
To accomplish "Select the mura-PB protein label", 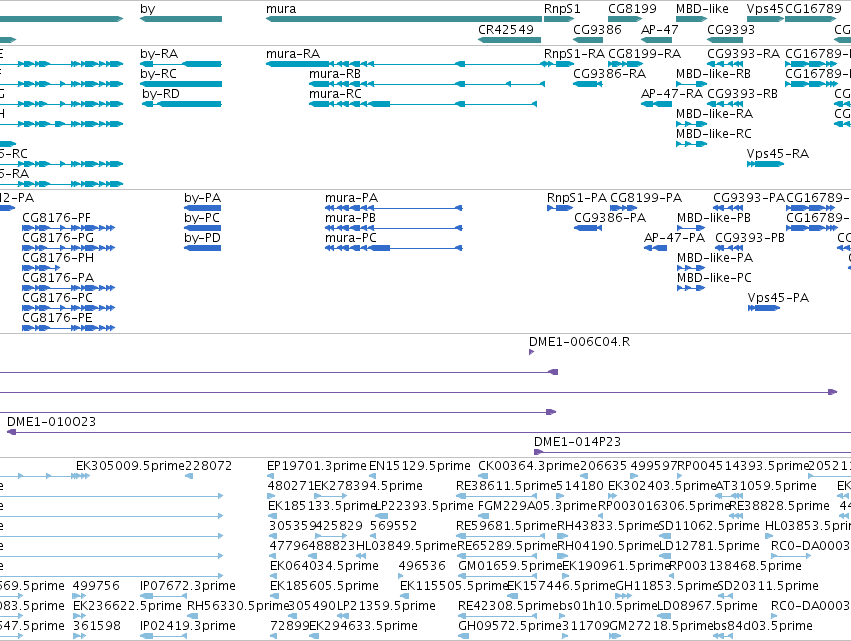I will click(x=350, y=218).
